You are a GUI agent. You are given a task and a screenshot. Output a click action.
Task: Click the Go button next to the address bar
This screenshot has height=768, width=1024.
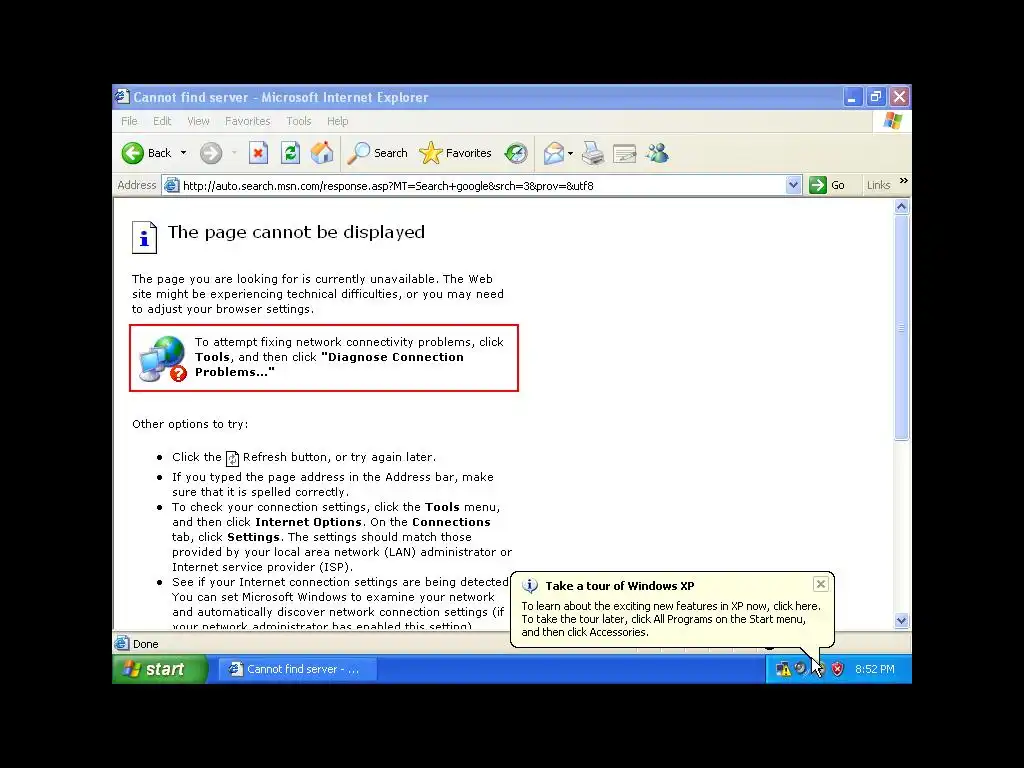[827, 185]
